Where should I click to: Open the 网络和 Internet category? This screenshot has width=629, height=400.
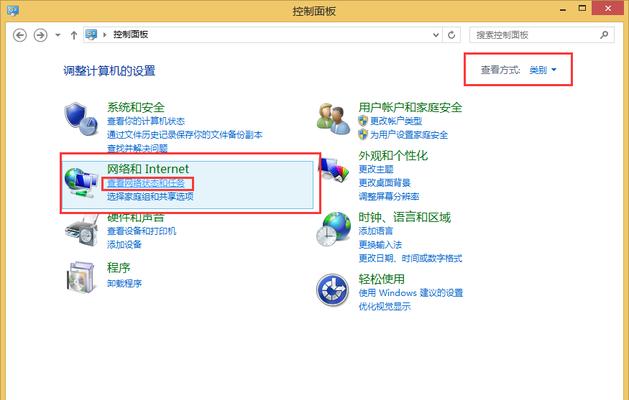pyautogui.click(x=148, y=169)
